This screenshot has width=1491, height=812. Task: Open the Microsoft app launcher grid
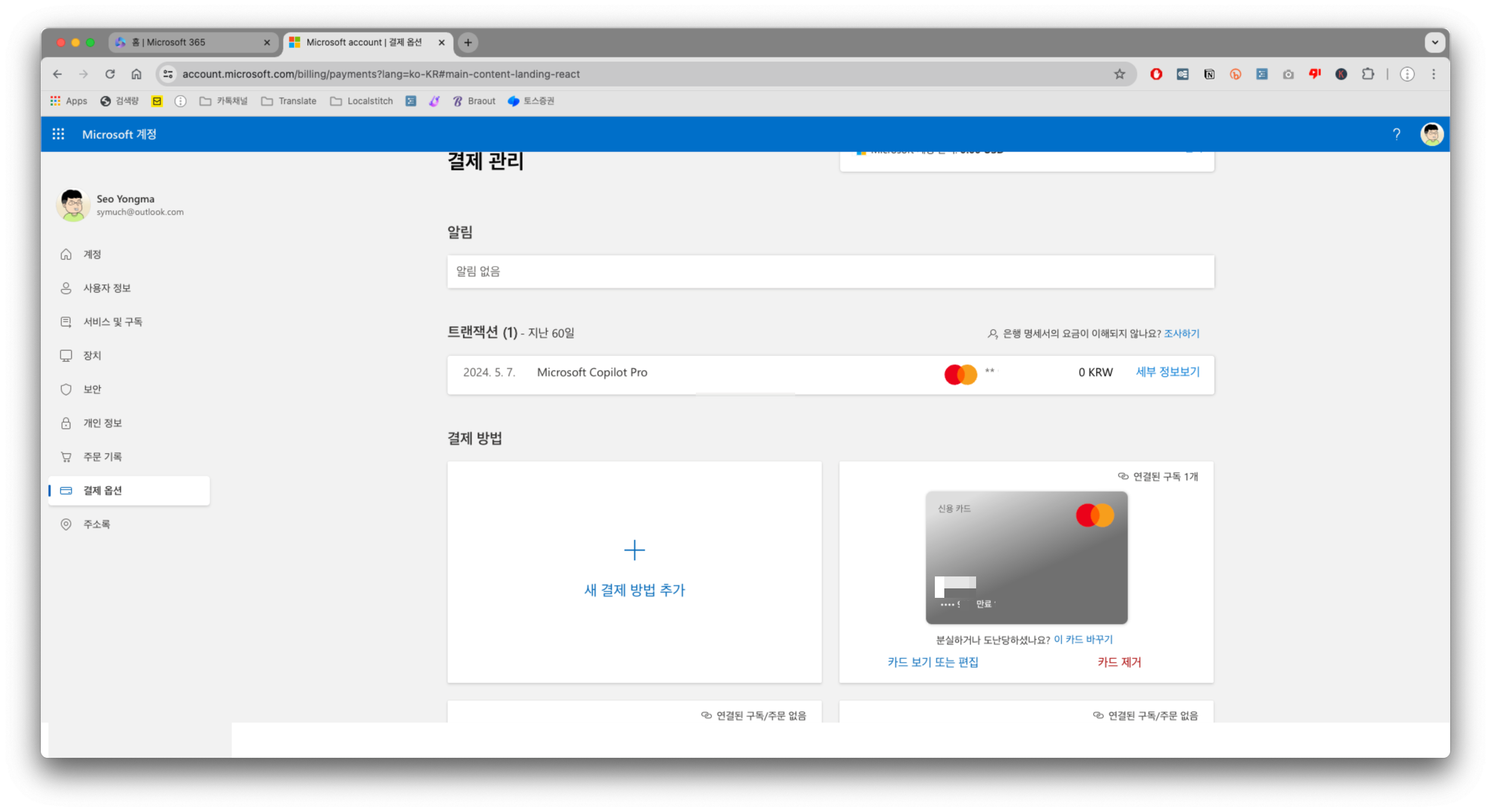(x=58, y=134)
